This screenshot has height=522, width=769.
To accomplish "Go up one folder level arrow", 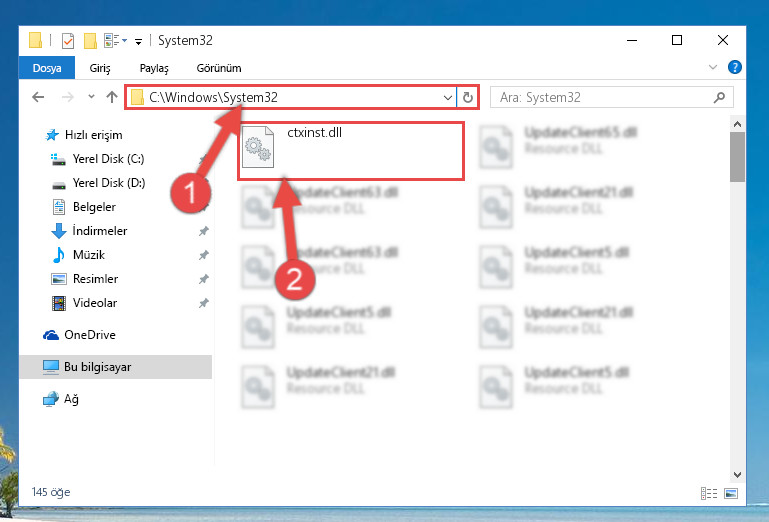I will (112, 97).
